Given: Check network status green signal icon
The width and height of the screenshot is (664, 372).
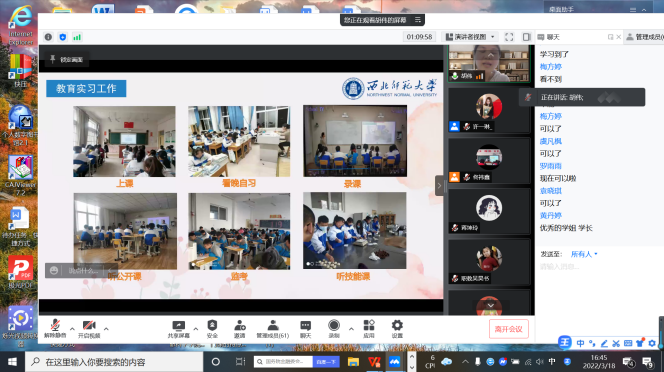Looking at the screenshot, I should pyautogui.click(x=77, y=37).
